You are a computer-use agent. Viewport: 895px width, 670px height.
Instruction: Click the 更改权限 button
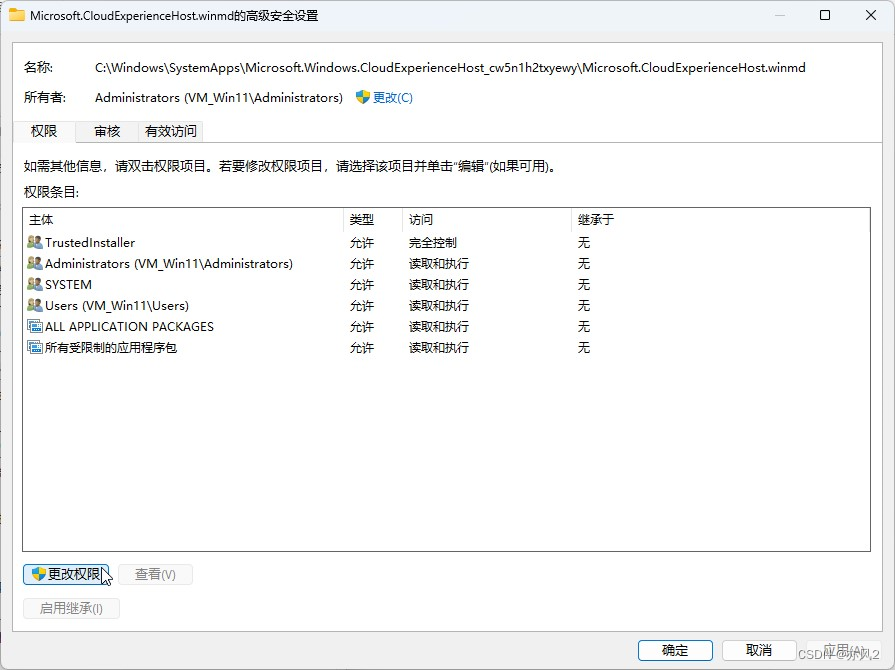pos(66,574)
